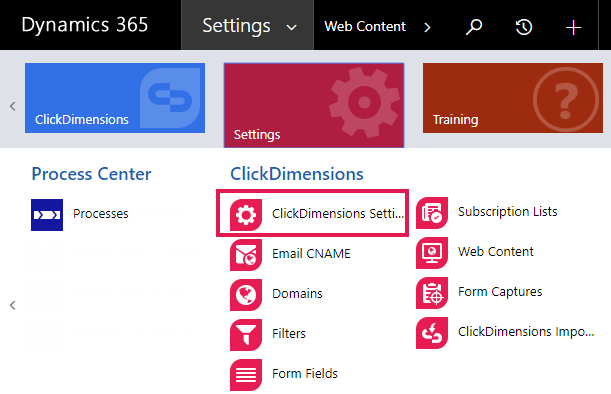
Task: Expand the Settings dropdown chevron
Action: click(x=291, y=28)
